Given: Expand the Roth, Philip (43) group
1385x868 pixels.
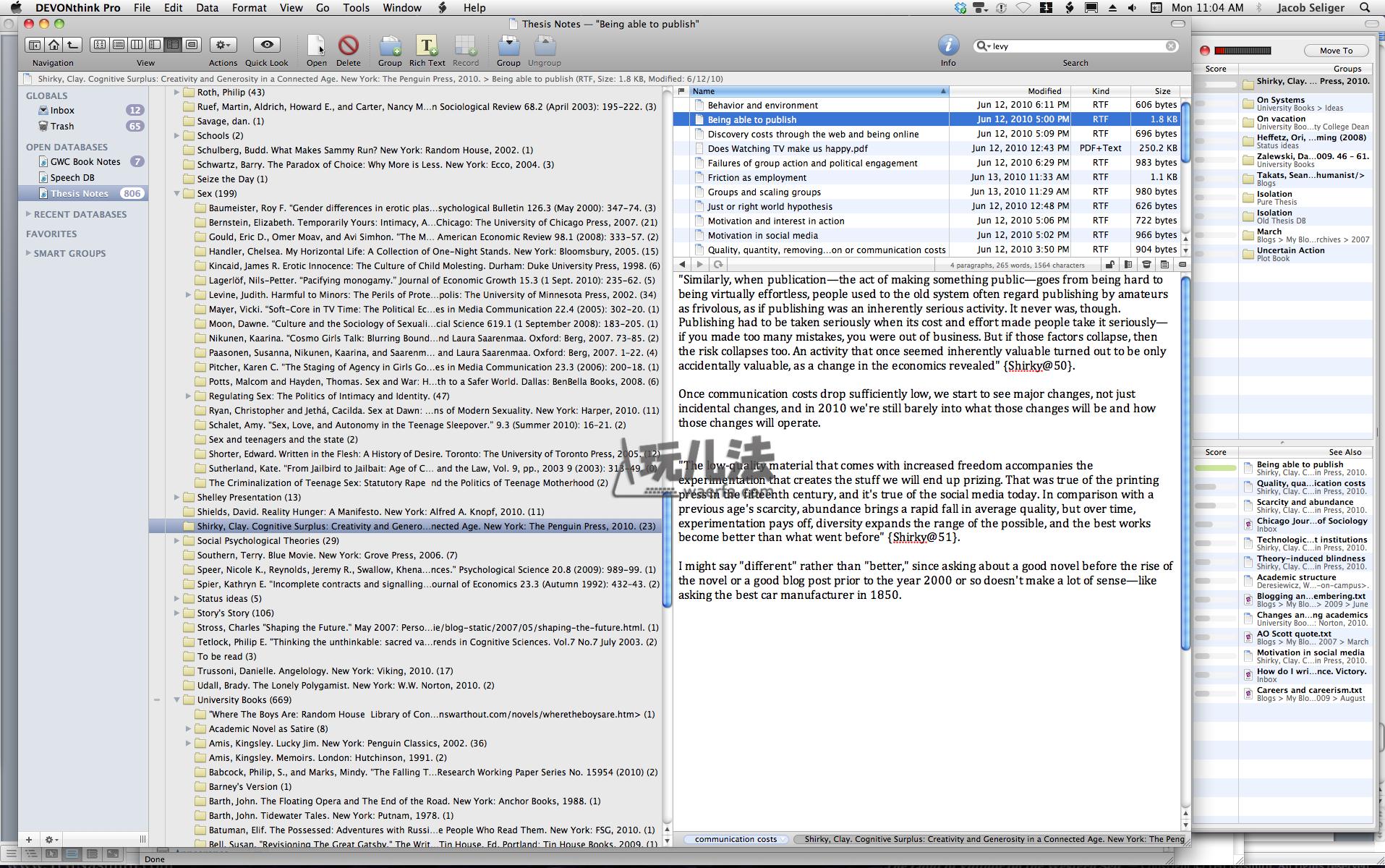Looking at the screenshot, I should (x=176, y=92).
